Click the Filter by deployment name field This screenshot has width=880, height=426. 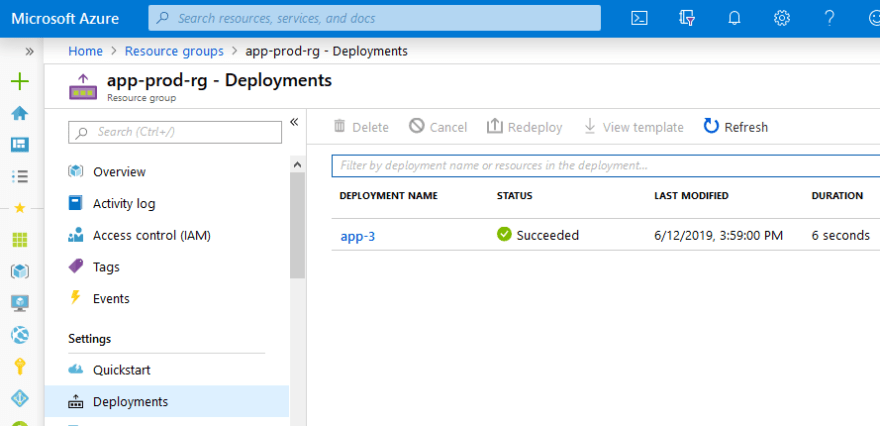pyautogui.click(x=606, y=166)
